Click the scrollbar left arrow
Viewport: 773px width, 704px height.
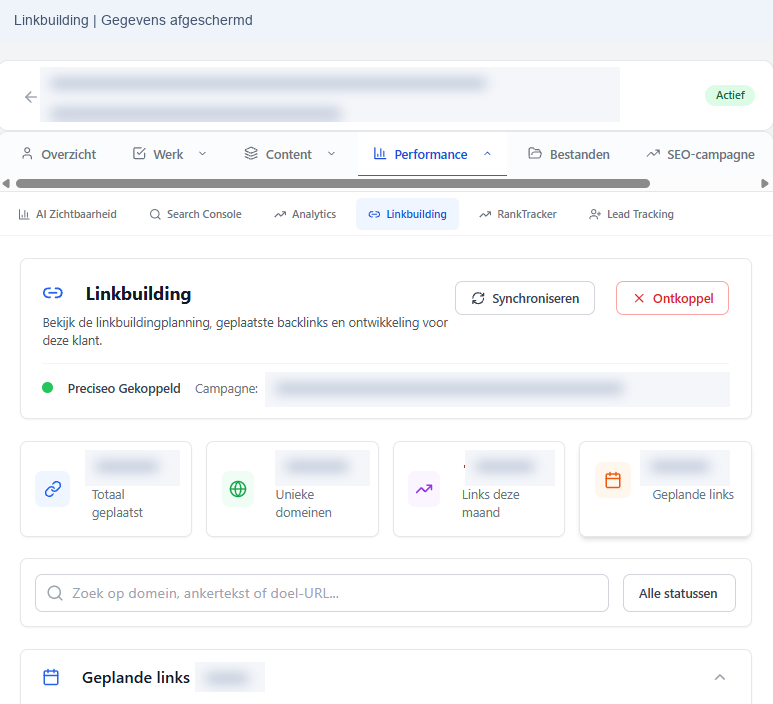click(6, 183)
